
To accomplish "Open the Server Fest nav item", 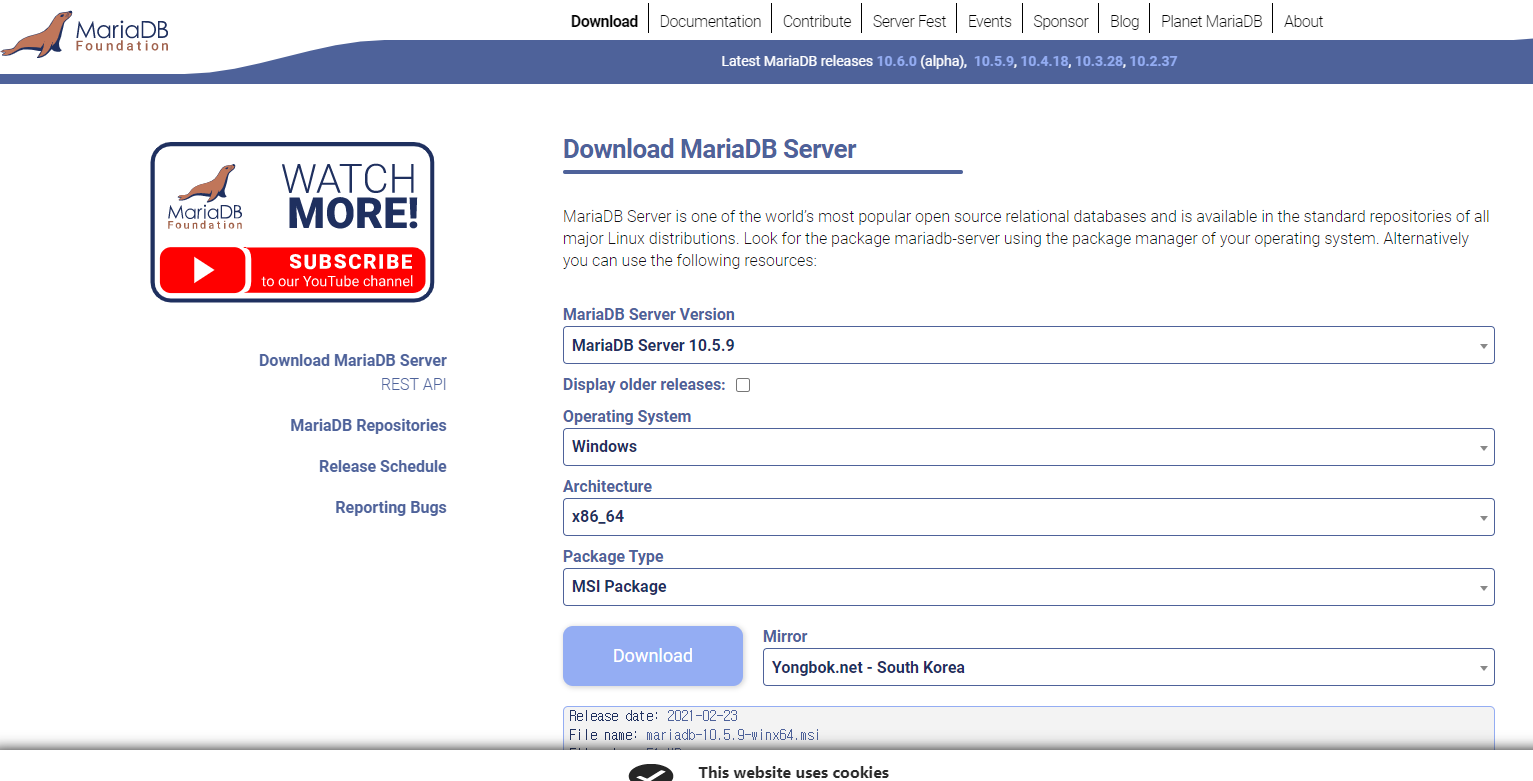I will click(x=909, y=21).
